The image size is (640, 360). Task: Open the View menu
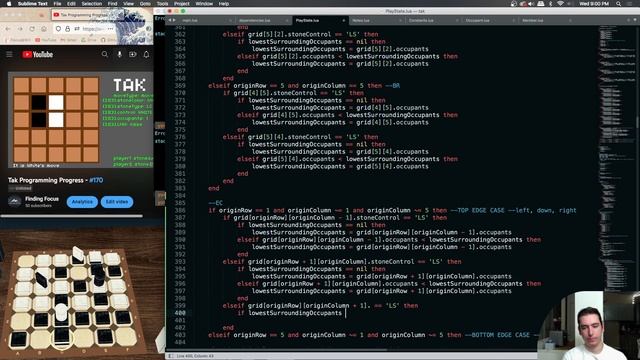point(128,4)
